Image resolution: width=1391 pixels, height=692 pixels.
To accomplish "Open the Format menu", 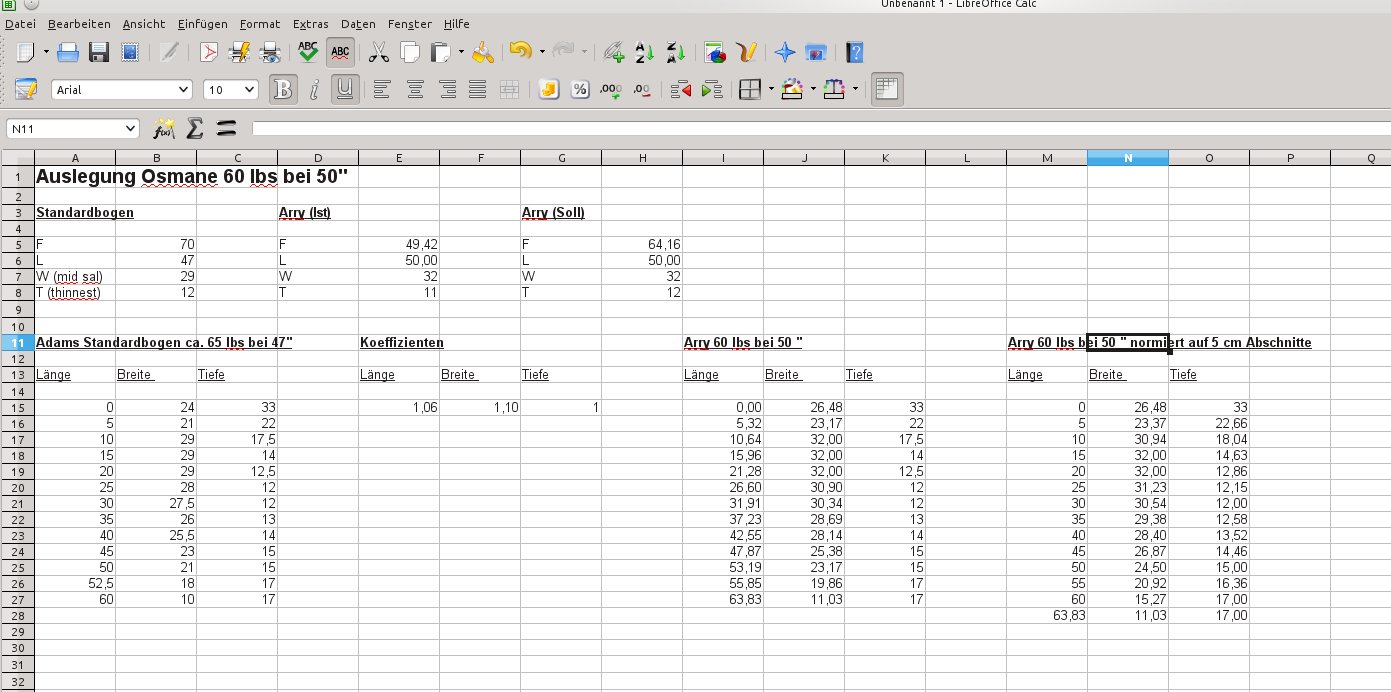I will (x=259, y=23).
